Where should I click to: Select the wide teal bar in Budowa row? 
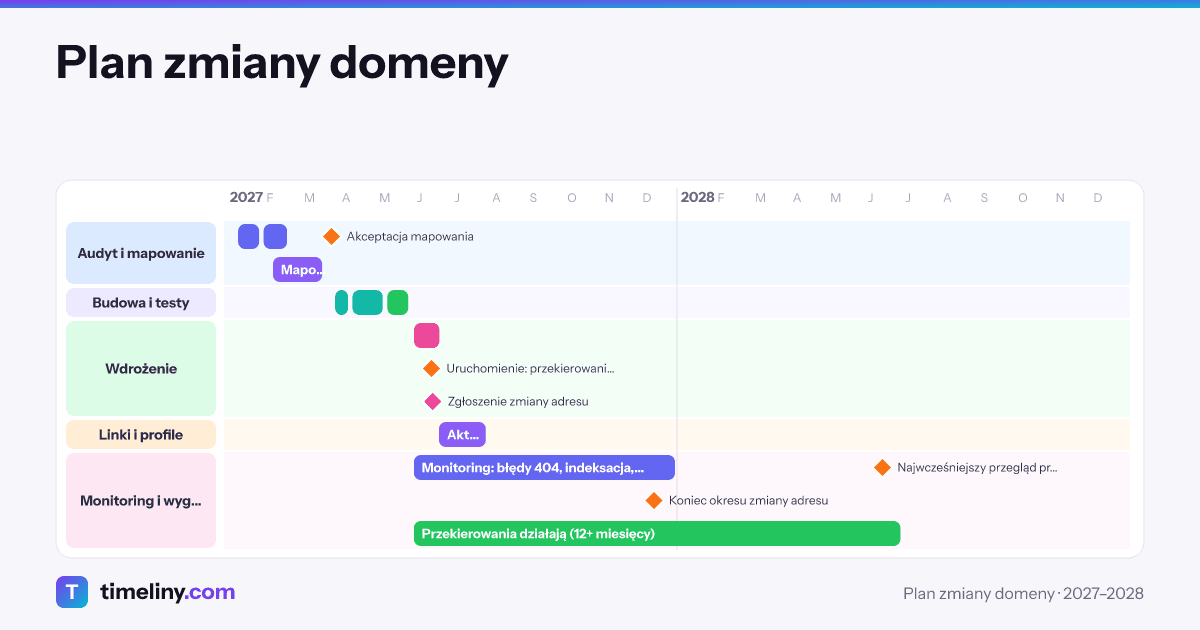[x=368, y=302]
